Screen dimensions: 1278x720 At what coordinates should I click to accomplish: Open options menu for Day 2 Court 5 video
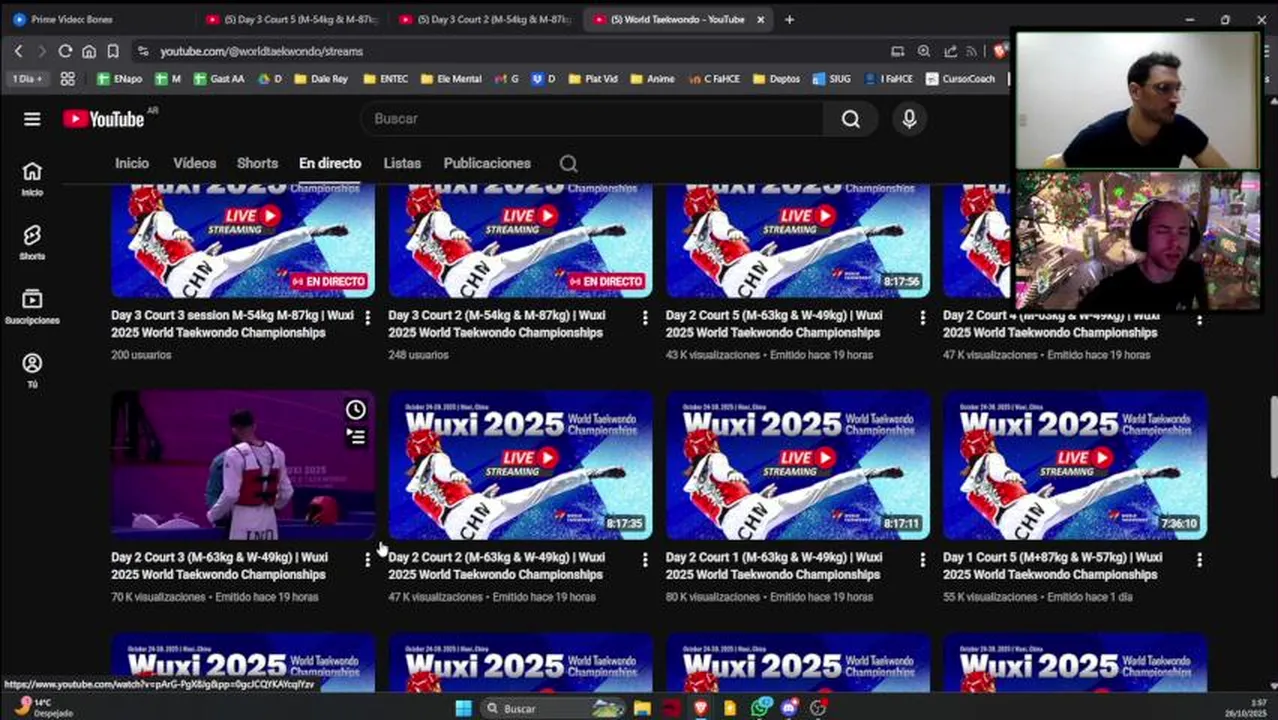click(x=922, y=318)
